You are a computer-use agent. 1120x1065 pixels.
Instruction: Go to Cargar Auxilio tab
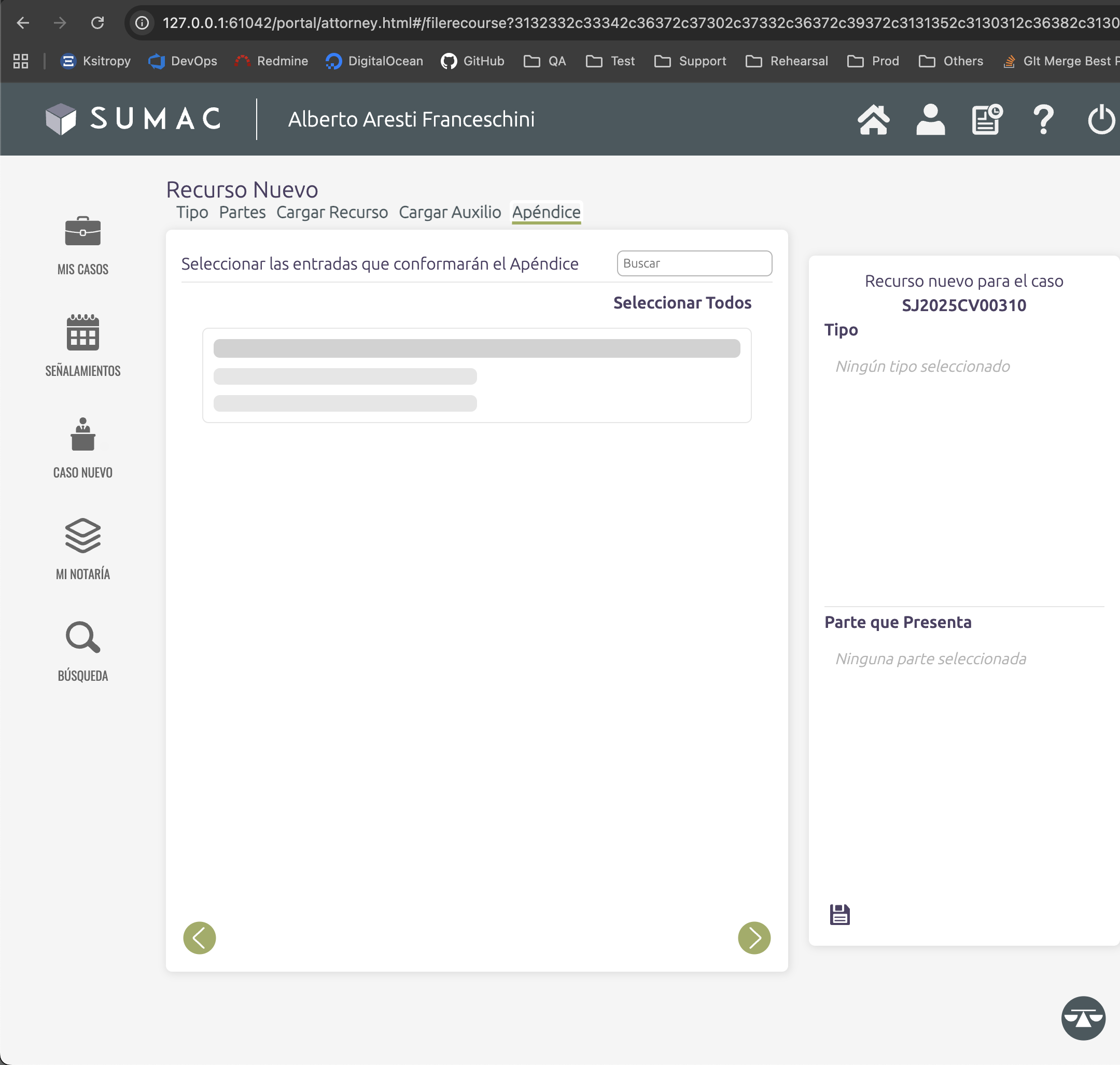[450, 212]
